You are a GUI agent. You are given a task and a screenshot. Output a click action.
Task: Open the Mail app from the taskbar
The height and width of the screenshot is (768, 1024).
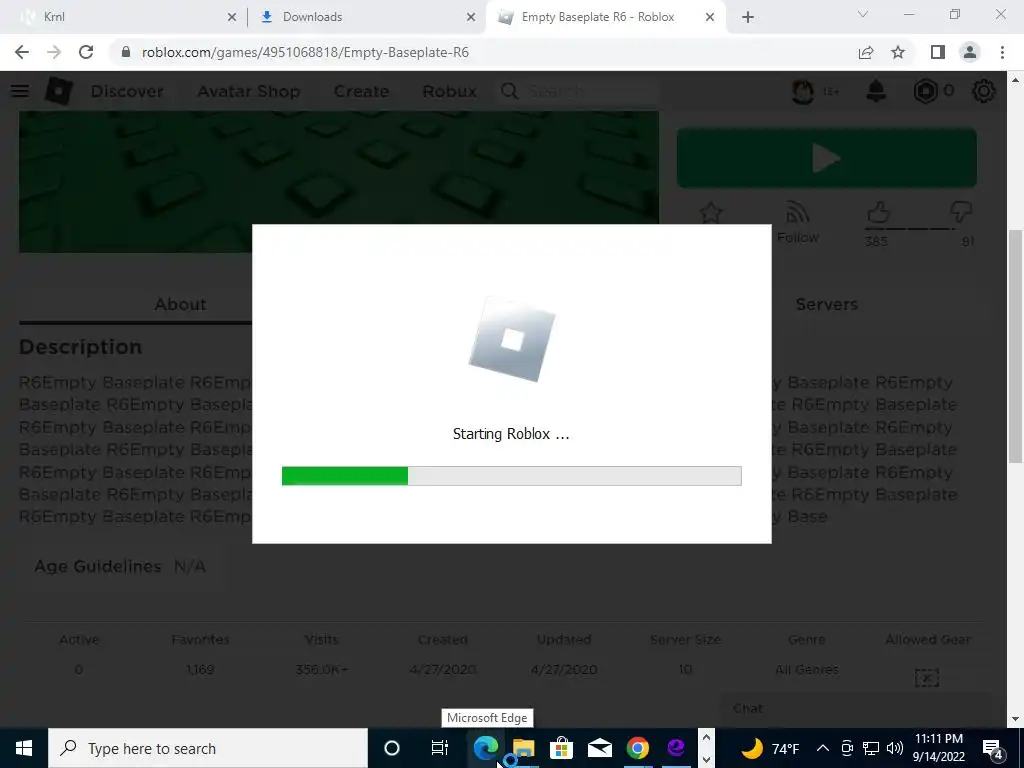coord(600,748)
